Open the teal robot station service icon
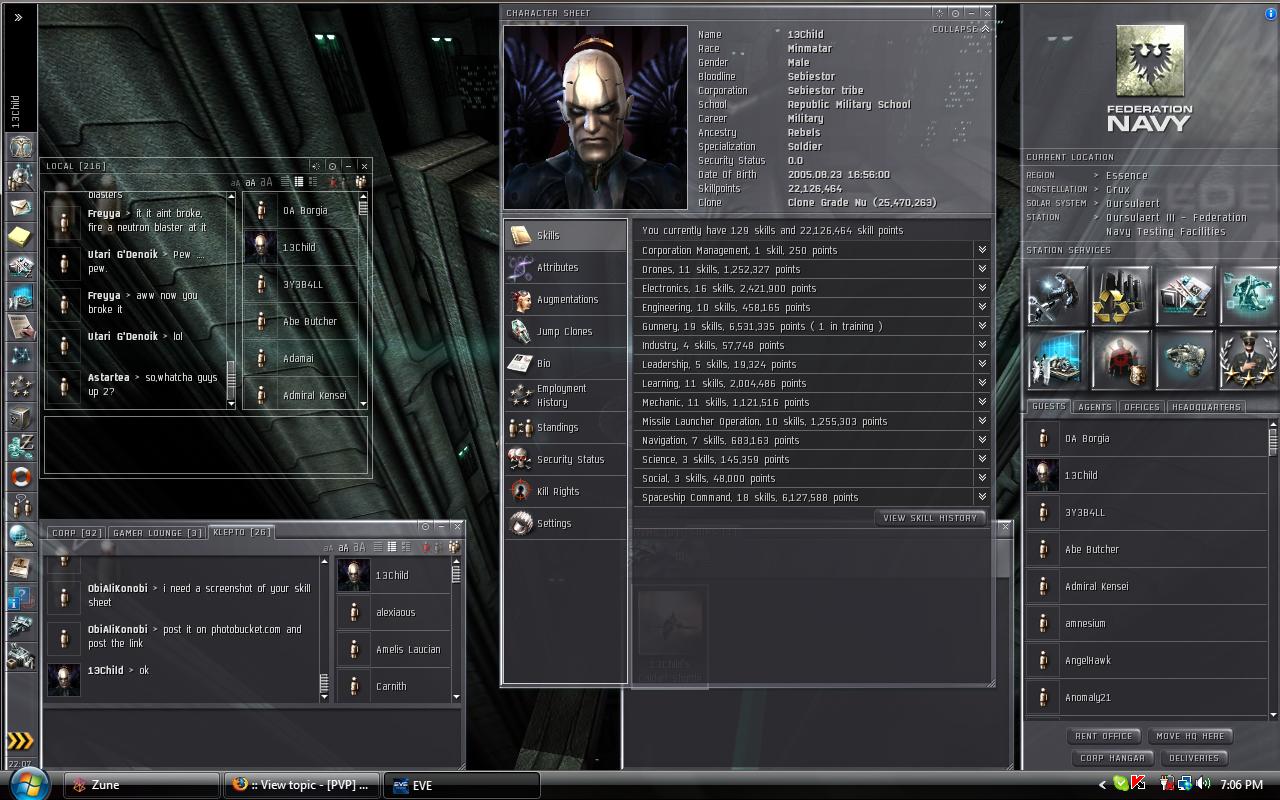The width and height of the screenshot is (1280, 800). [1249, 295]
